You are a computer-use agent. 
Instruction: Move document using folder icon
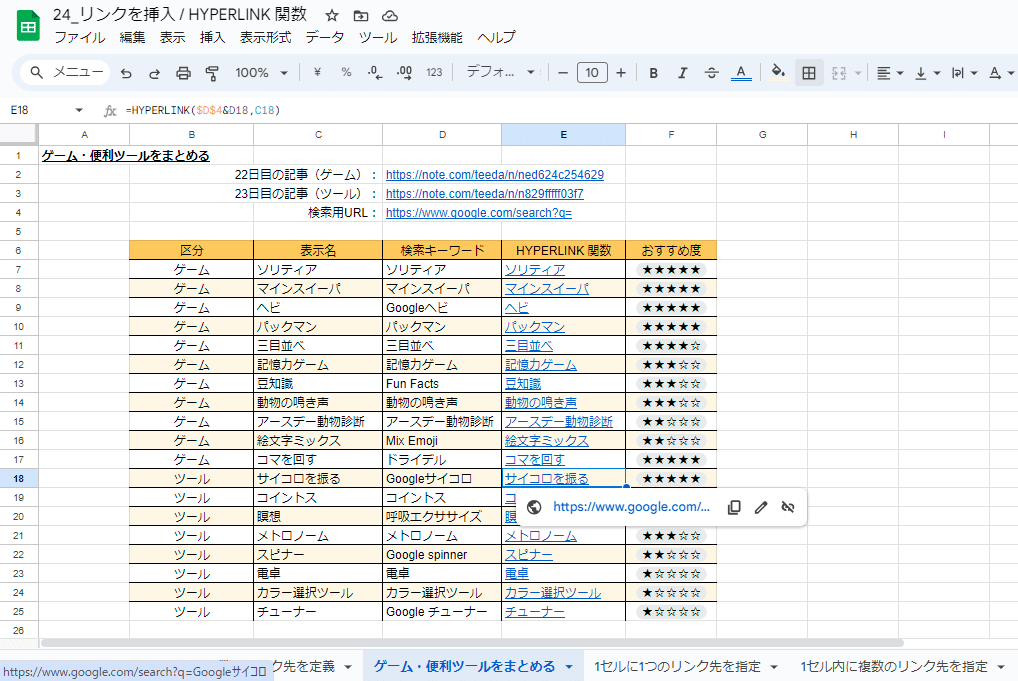361,16
